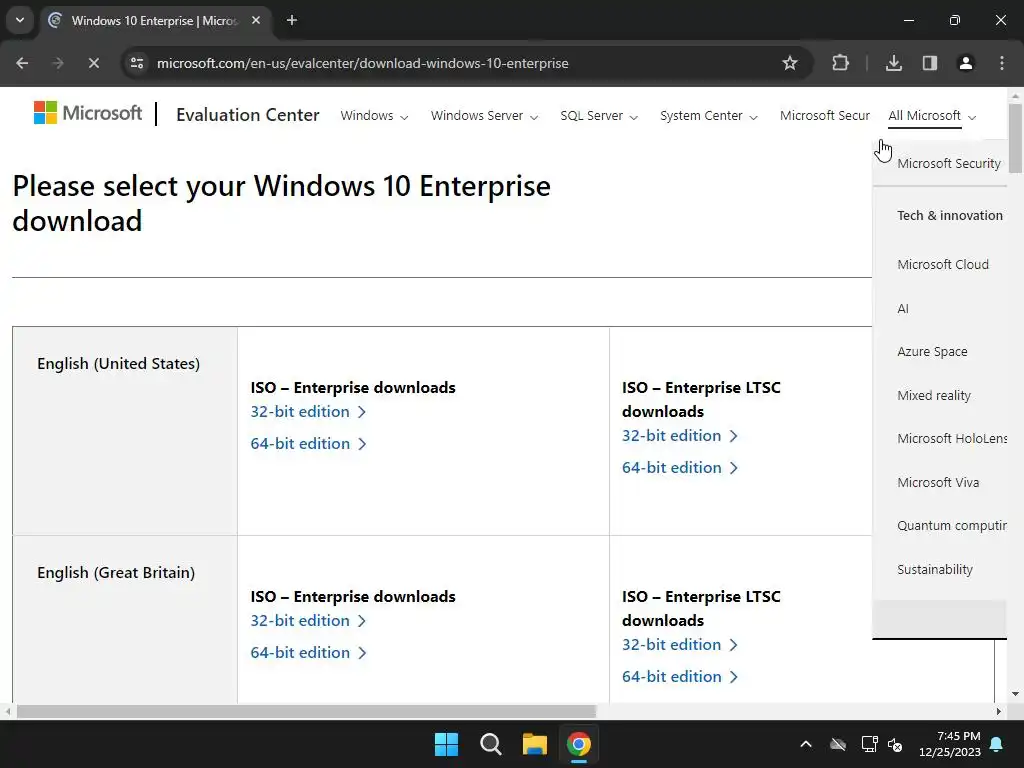This screenshot has width=1024, height=768.
Task: Select Mixed reality menu entry
Action: [934, 395]
